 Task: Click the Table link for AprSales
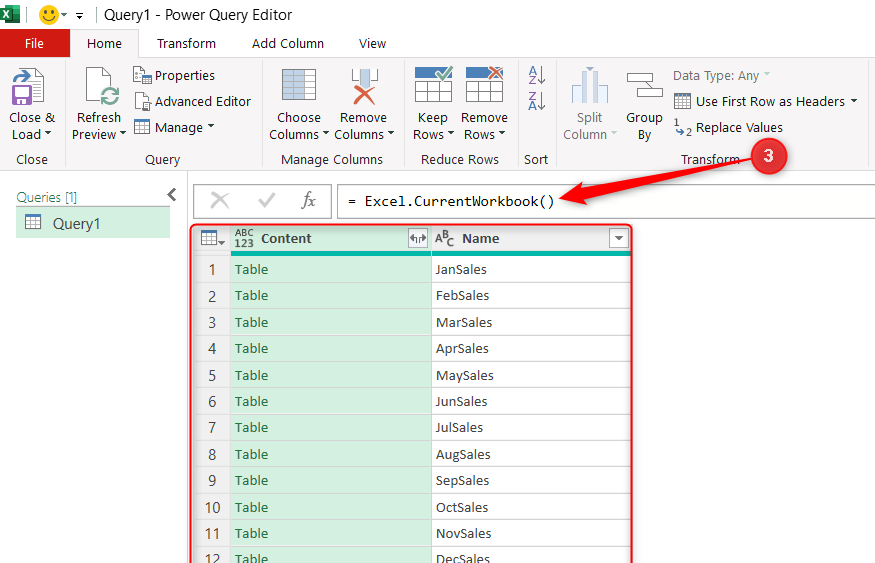(251, 349)
